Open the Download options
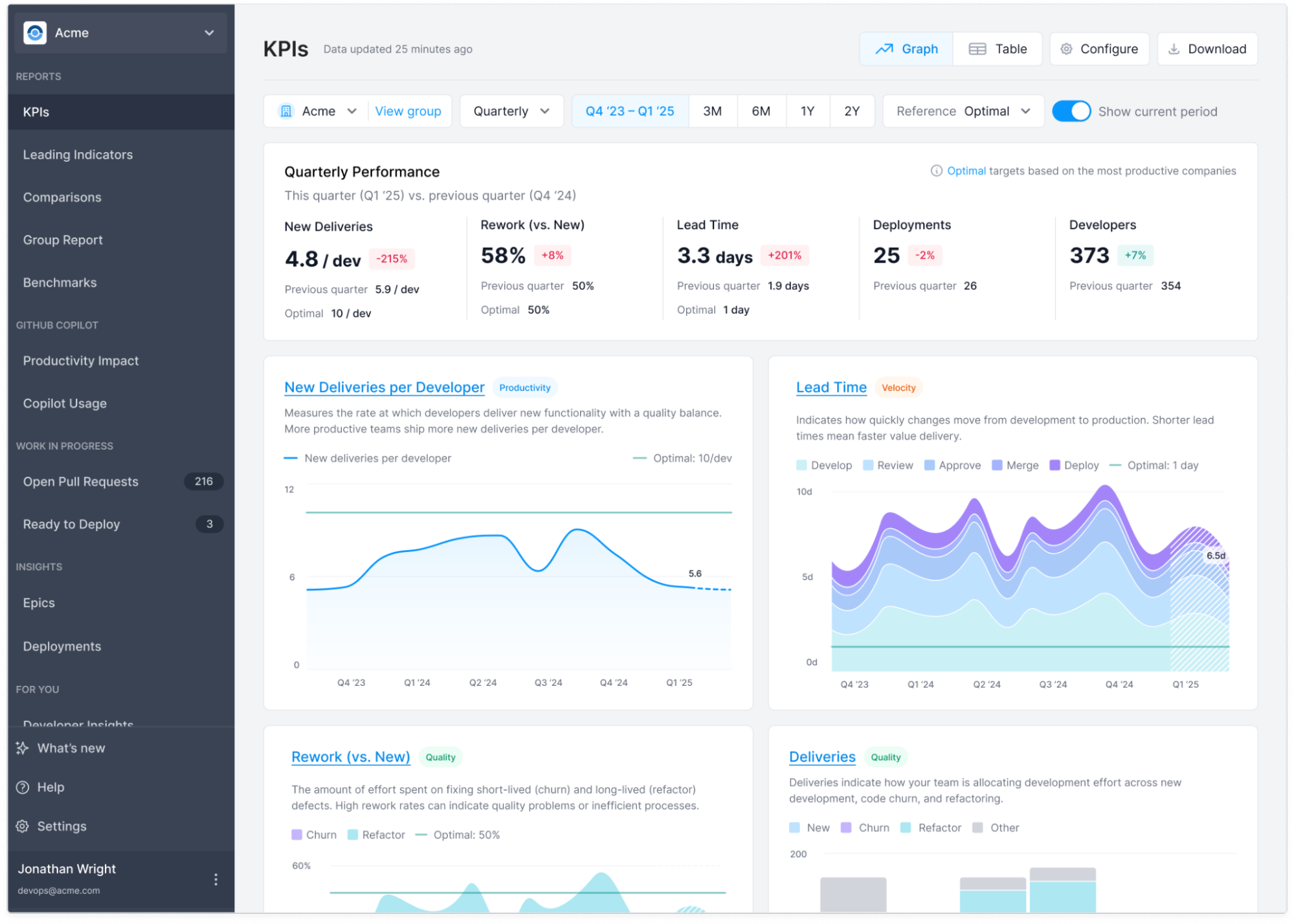 [x=1207, y=49]
